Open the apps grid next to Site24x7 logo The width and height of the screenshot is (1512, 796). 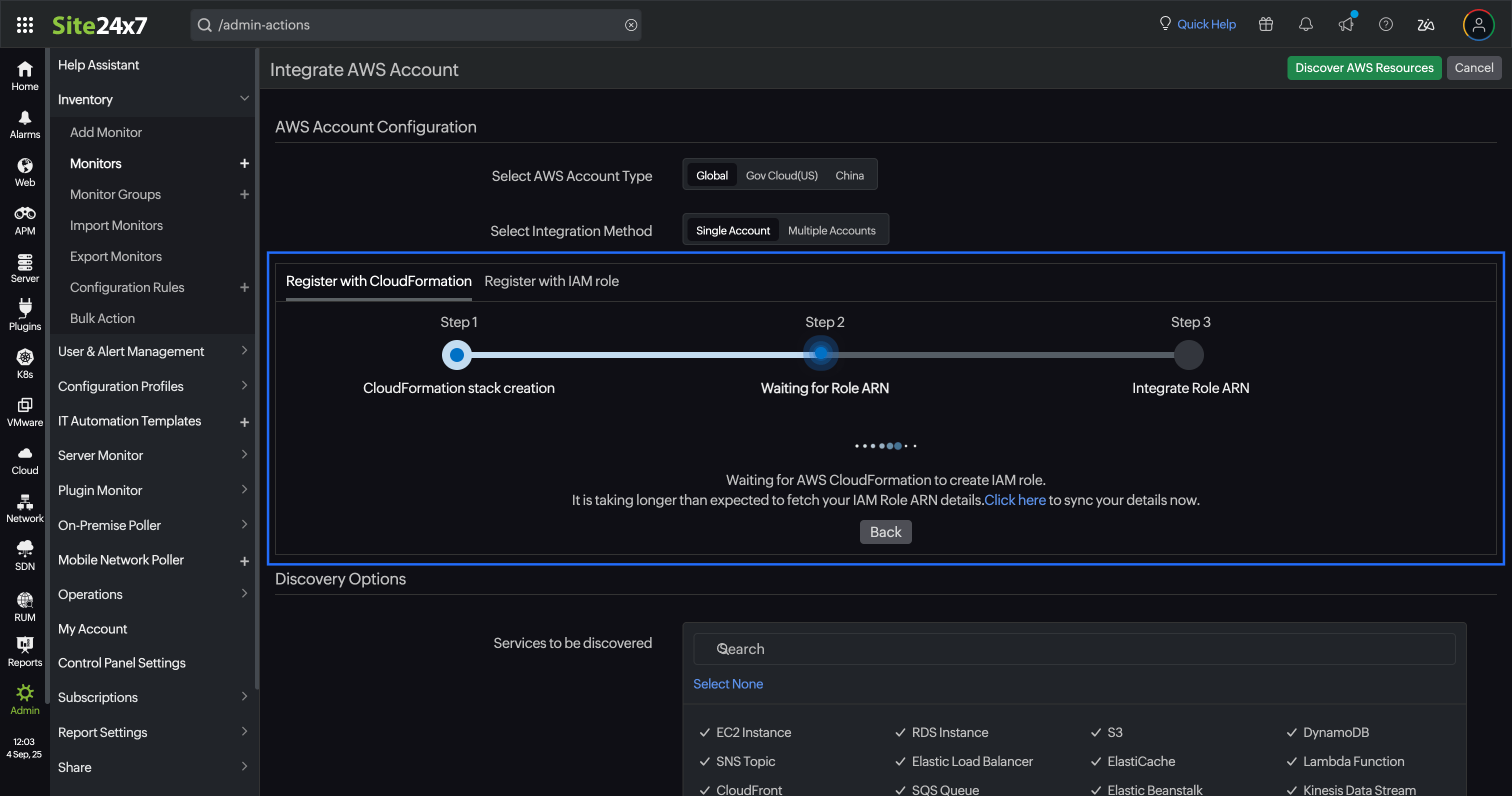(24, 24)
